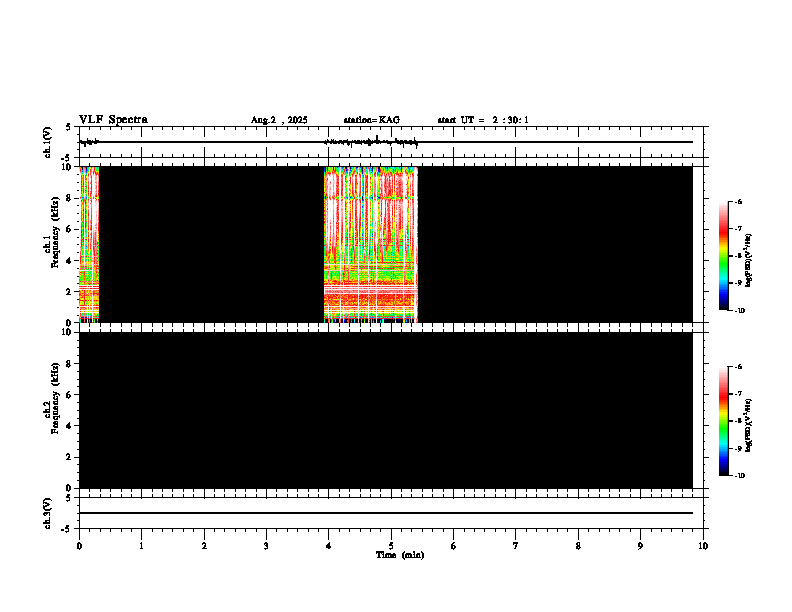Click the '6' kHz tick on ch.2 frequency axis
Screen dimensions: 792x612
coord(70,395)
